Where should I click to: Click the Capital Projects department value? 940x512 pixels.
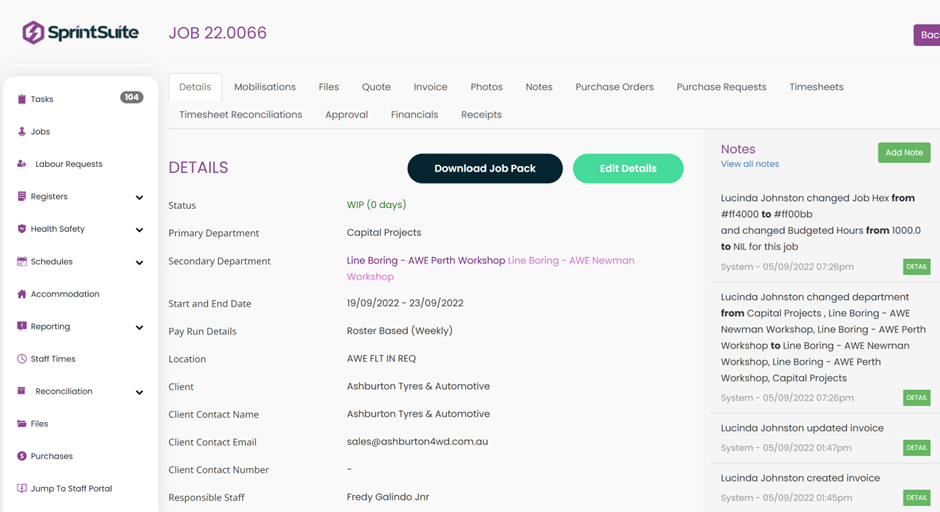tap(384, 233)
